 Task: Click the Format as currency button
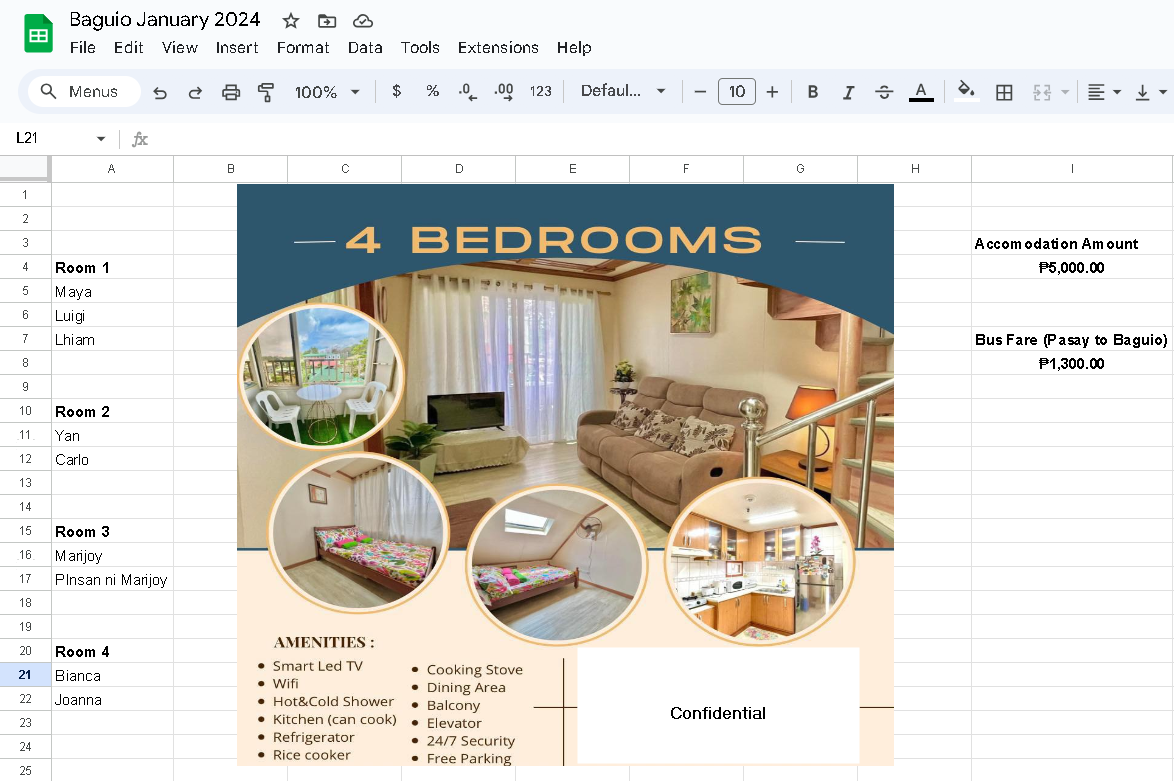pos(396,91)
